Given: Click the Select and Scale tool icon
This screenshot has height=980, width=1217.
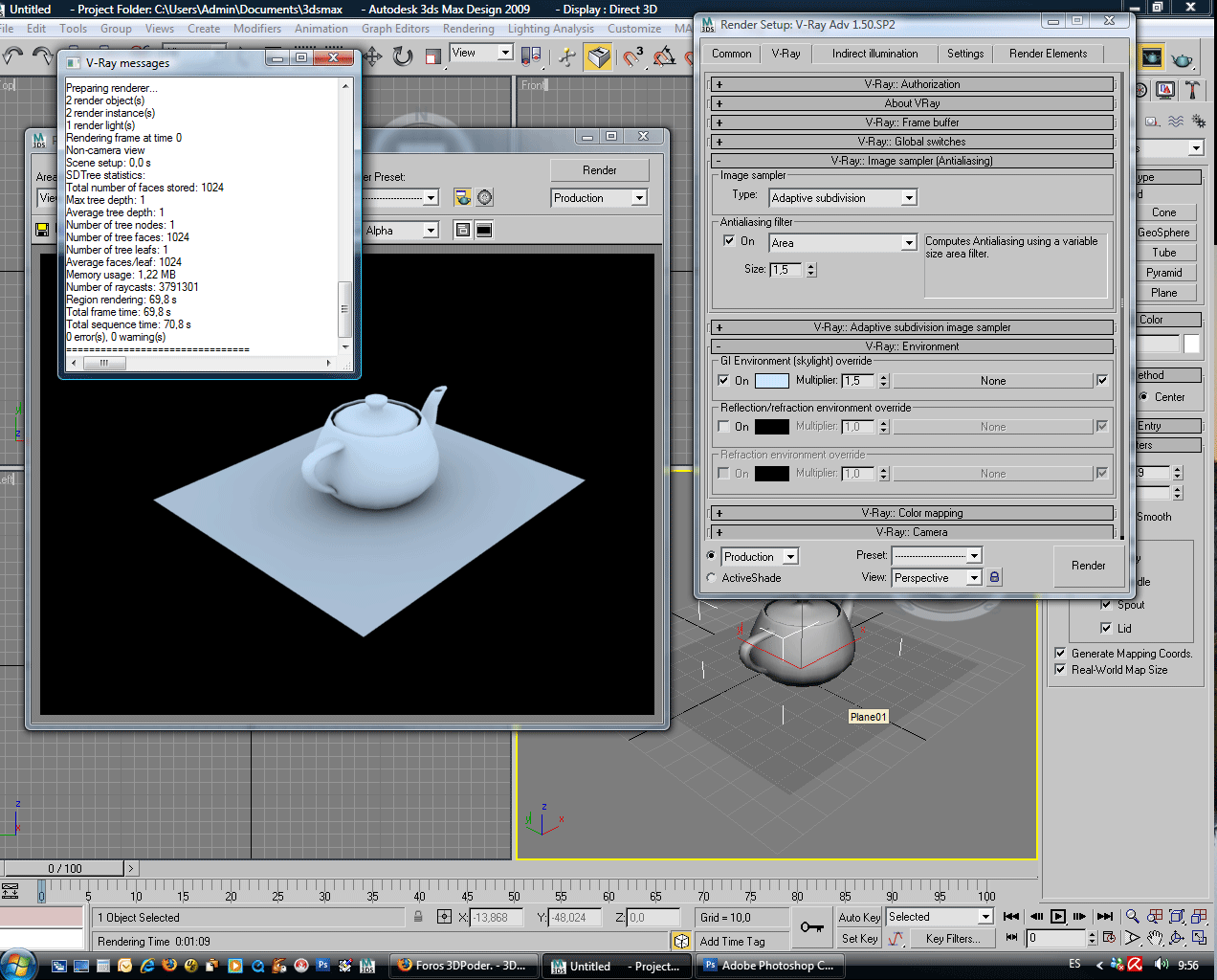Looking at the screenshot, I should [433, 56].
